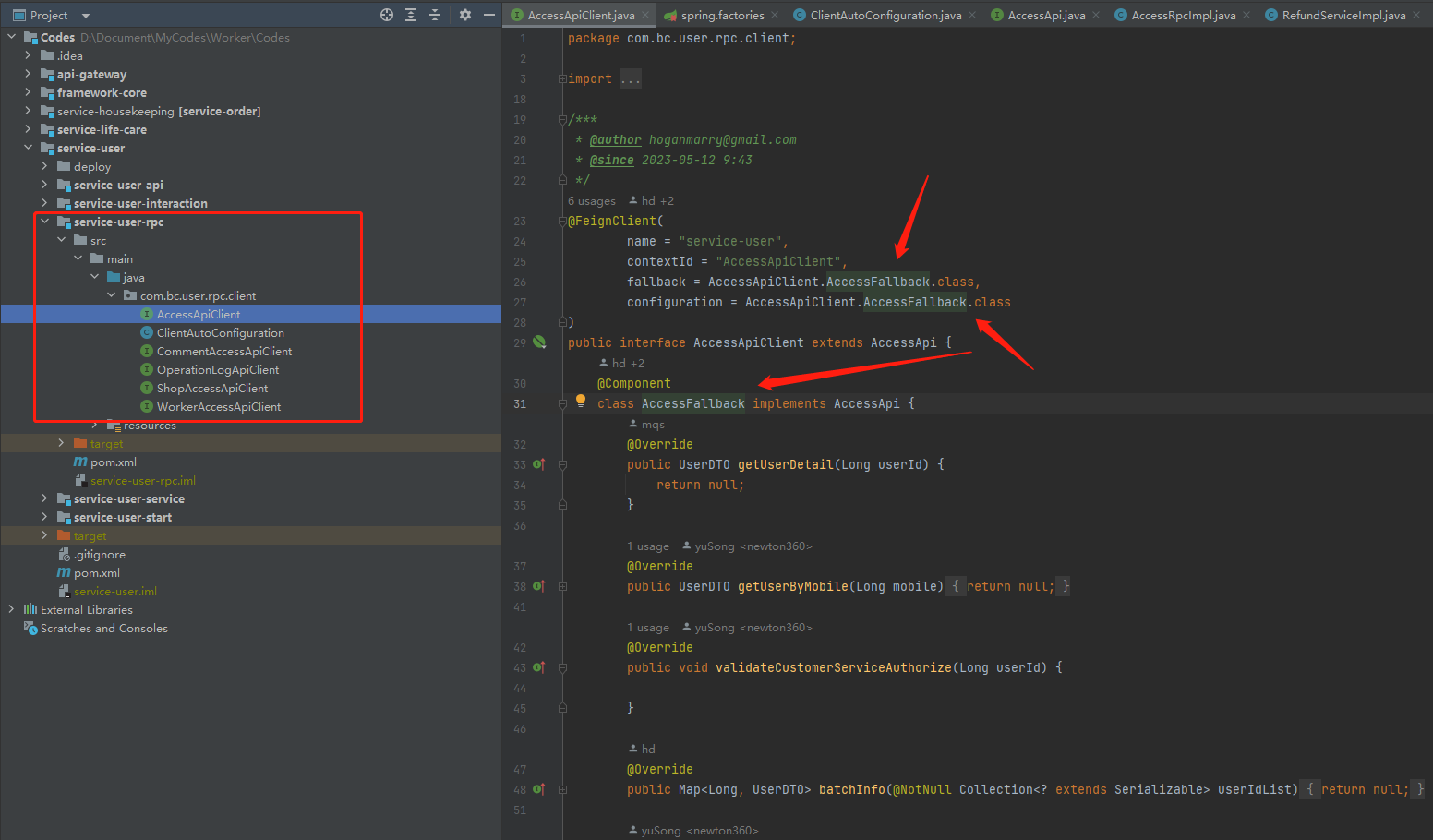
Task: Click implements gutter icon at line 48
Action: pyautogui.click(x=539, y=789)
